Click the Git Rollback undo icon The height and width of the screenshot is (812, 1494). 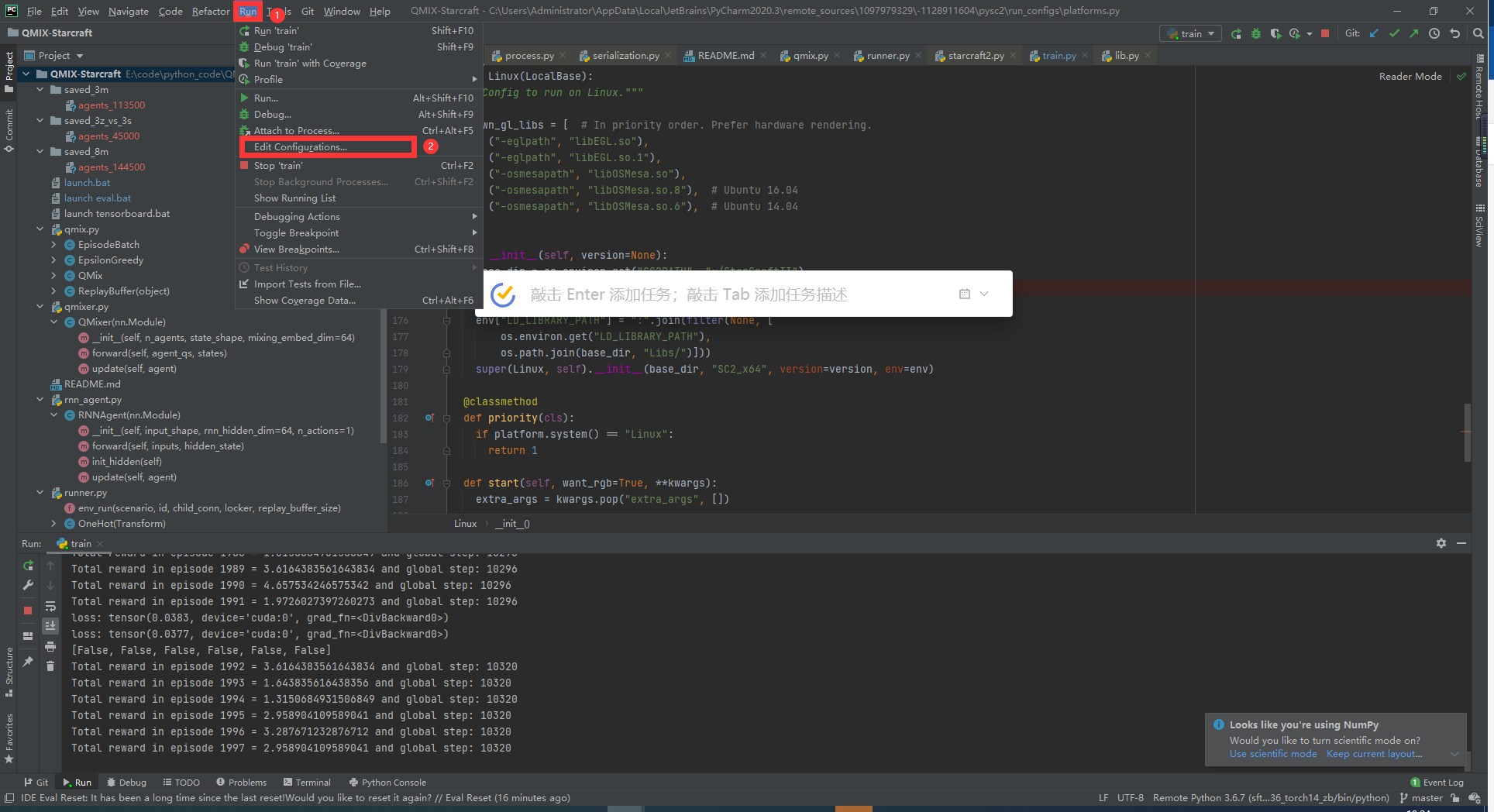click(x=1455, y=33)
